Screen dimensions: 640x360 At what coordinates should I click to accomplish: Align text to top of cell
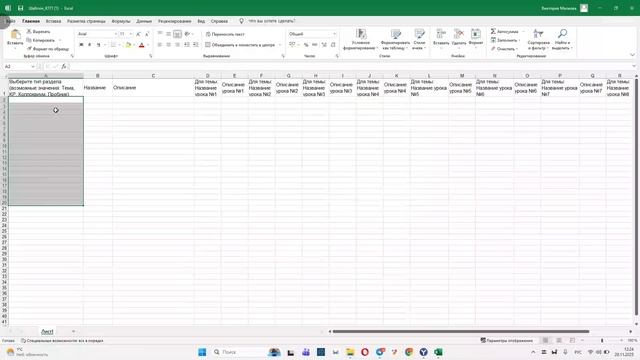tap(160, 34)
